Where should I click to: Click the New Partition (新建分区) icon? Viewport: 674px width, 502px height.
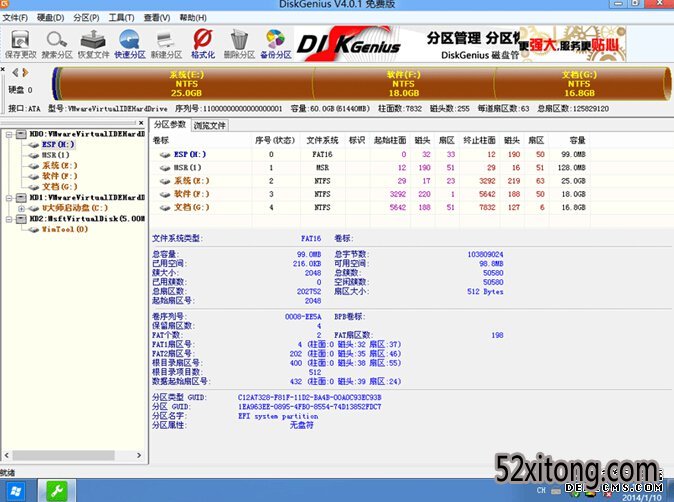(x=166, y=43)
